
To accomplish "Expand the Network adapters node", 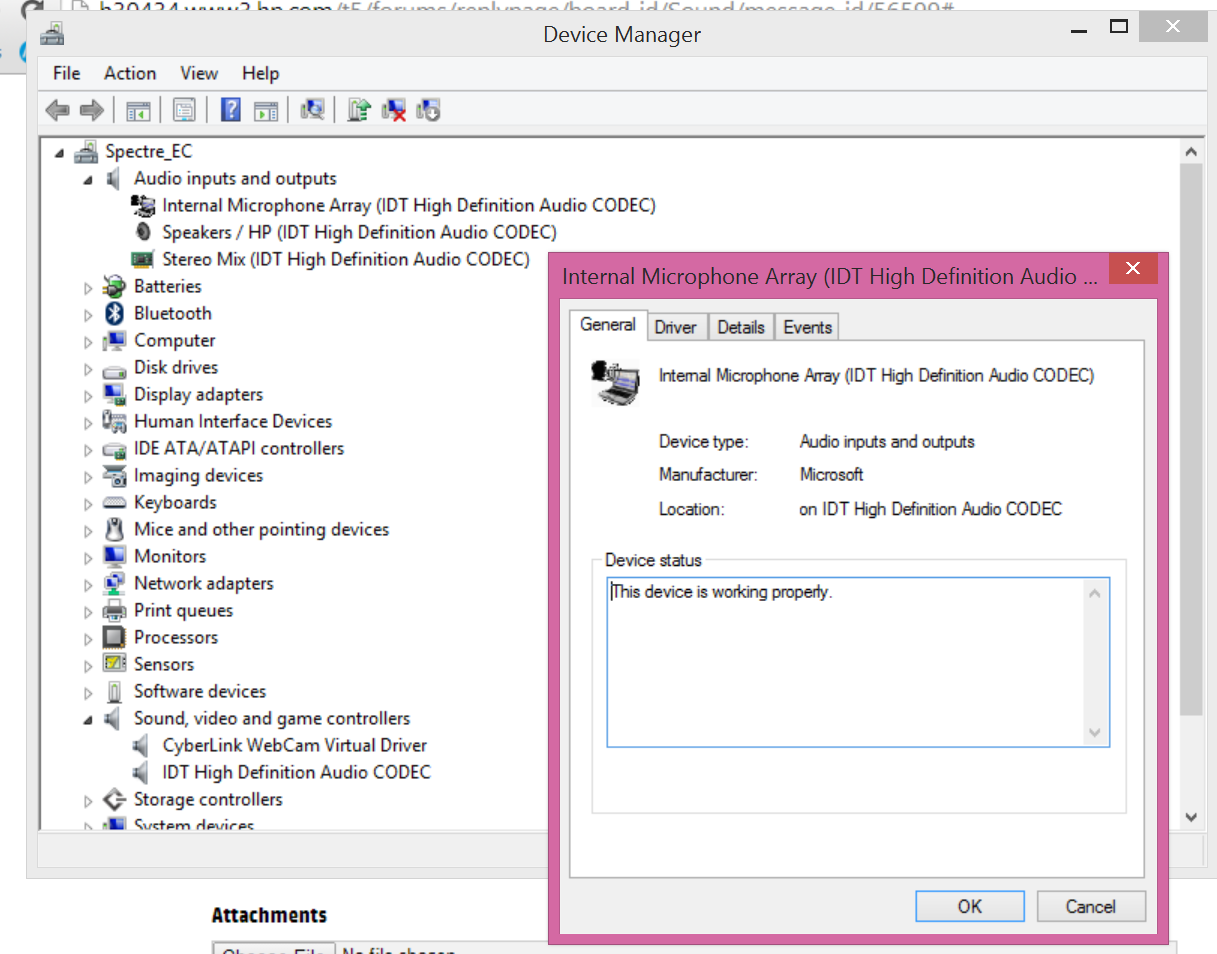I will tap(88, 585).
